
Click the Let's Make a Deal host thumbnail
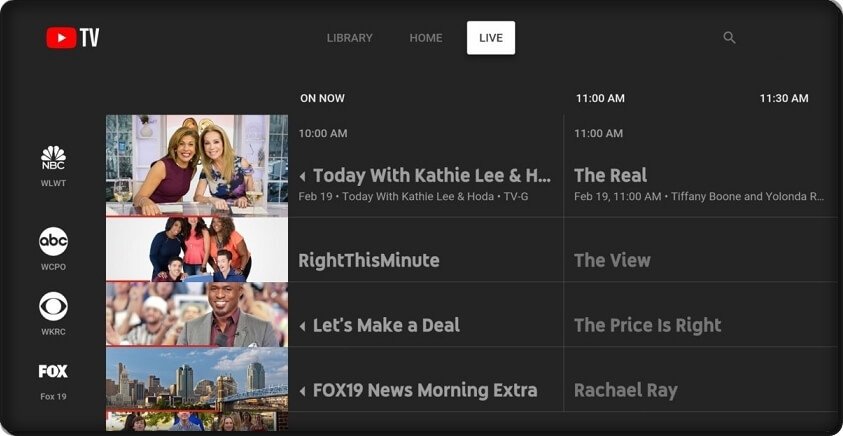[197, 315]
